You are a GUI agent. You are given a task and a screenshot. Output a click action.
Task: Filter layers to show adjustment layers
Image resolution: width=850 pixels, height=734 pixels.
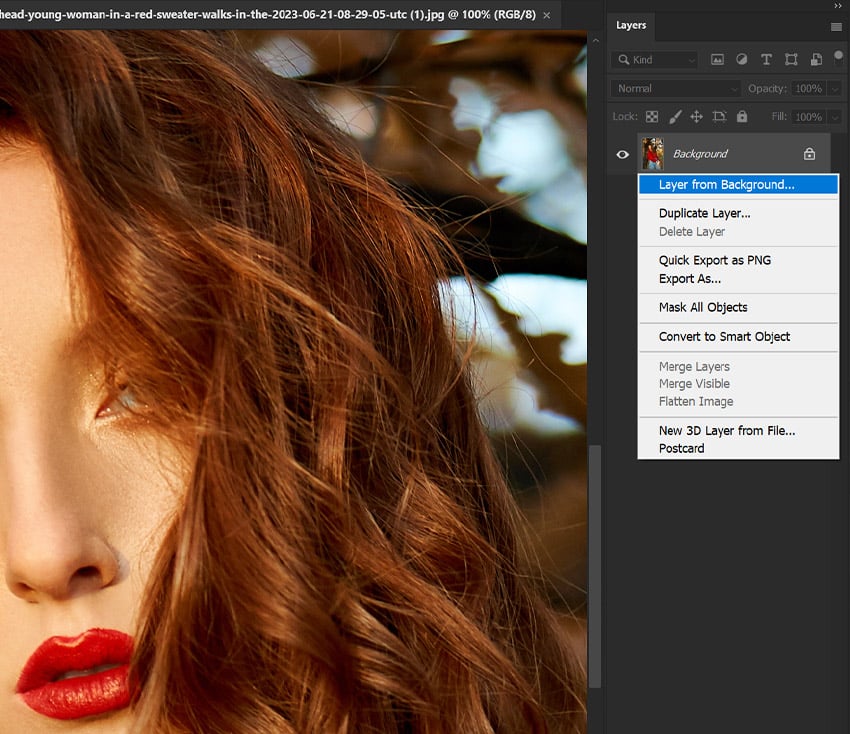tap(741, 59)
